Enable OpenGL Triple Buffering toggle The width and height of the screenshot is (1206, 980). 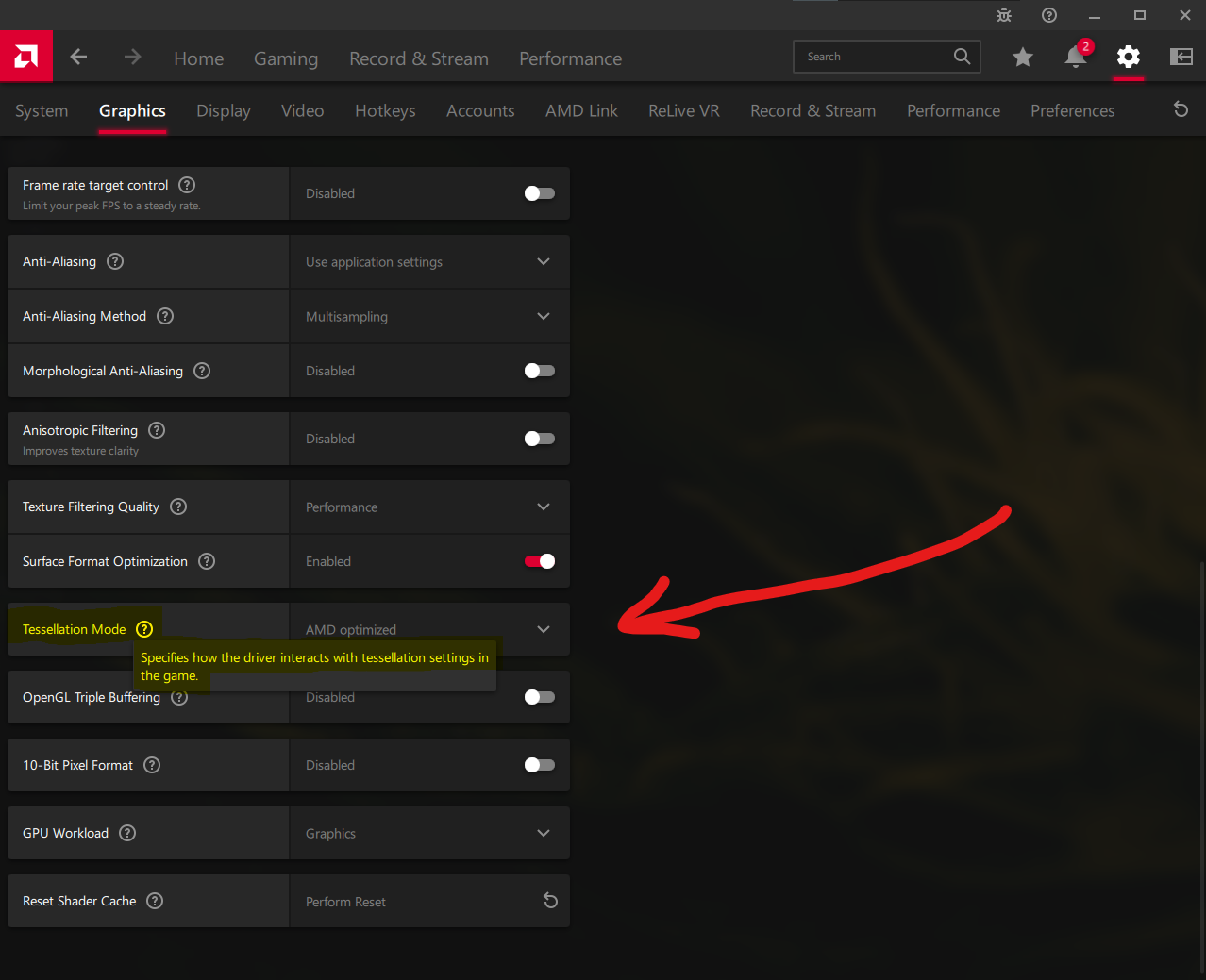click(x=540, y=697)
